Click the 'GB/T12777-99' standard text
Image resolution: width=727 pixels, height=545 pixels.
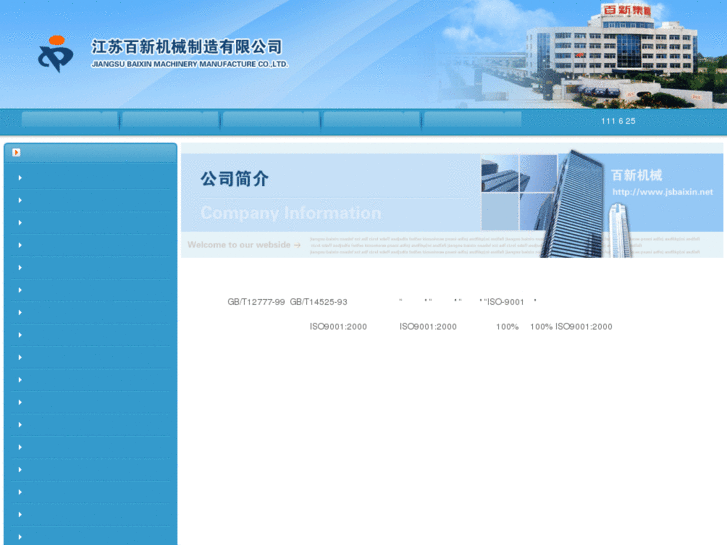pos(256,302)
